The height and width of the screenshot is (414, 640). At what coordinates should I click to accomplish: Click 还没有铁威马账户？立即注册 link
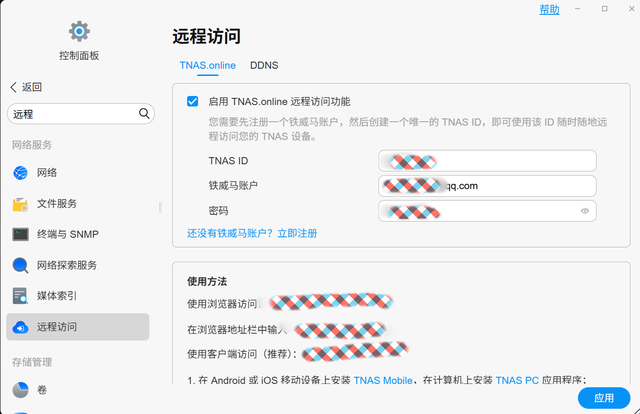[252, 233]
